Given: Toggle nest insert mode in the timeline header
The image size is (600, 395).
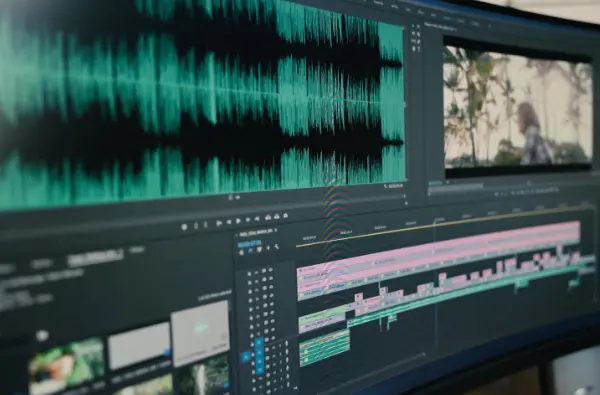Looking at the screenshot, I should [241, 252].
